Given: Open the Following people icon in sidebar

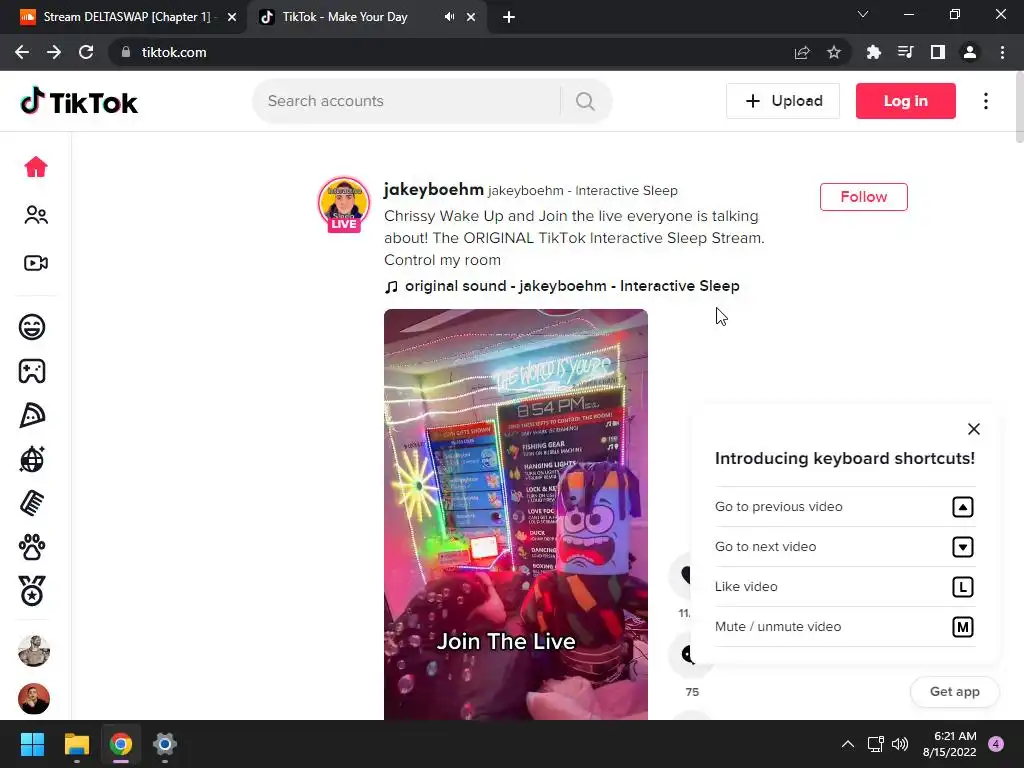Looking at the screenshot, I should (x=36, y=215).
